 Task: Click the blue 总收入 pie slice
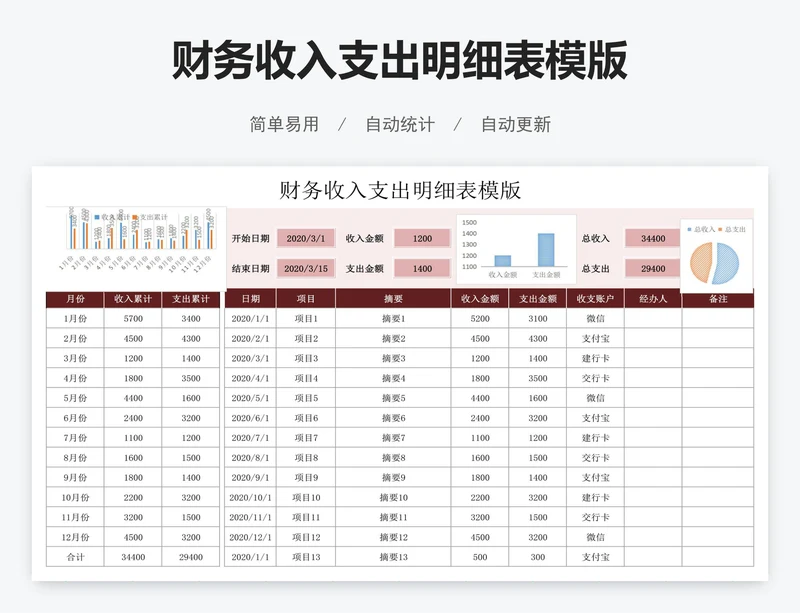point(727,263)
